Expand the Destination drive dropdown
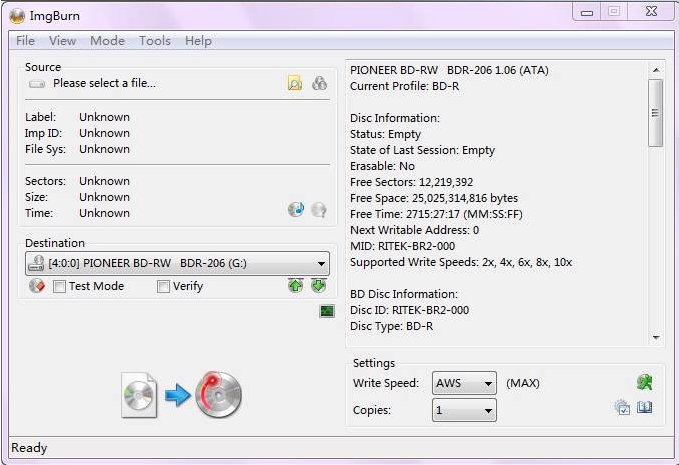 point(178,263)
